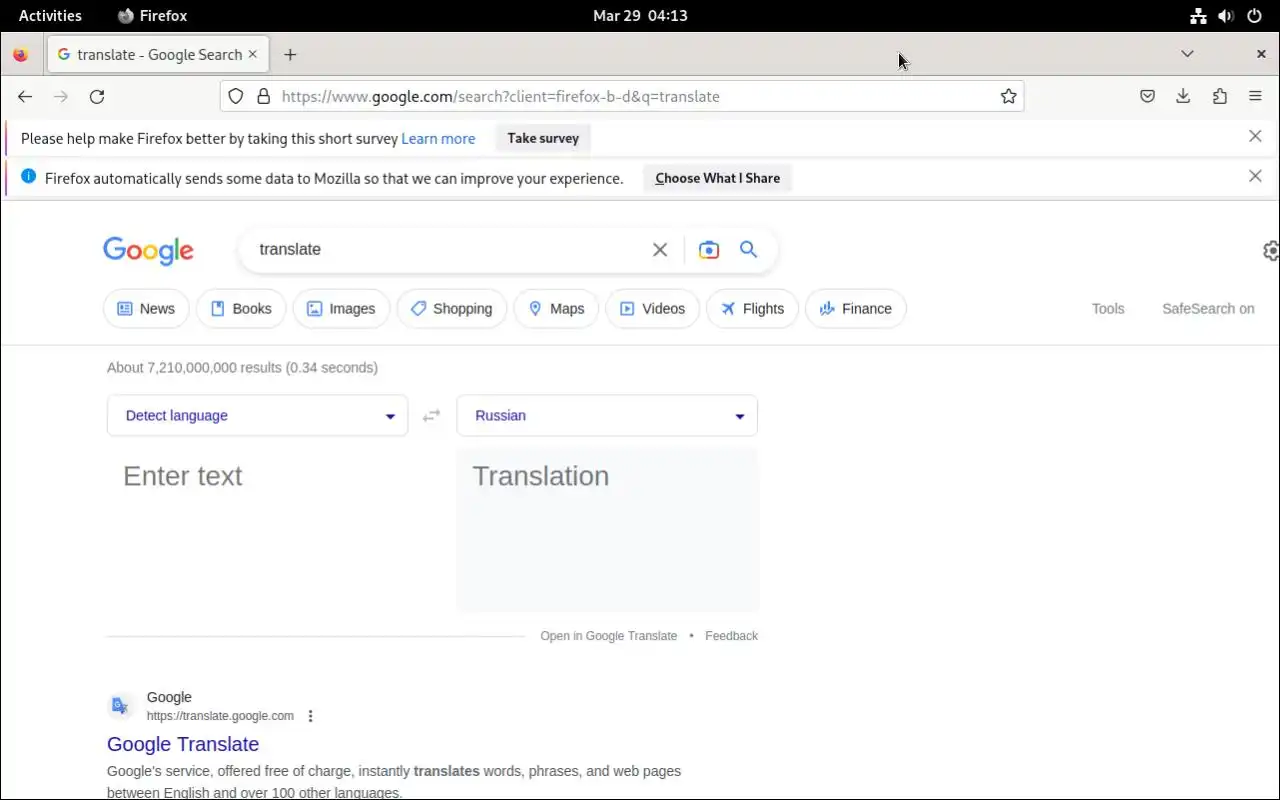
Task: Open the search Tools options
Action: point(1108,309)
